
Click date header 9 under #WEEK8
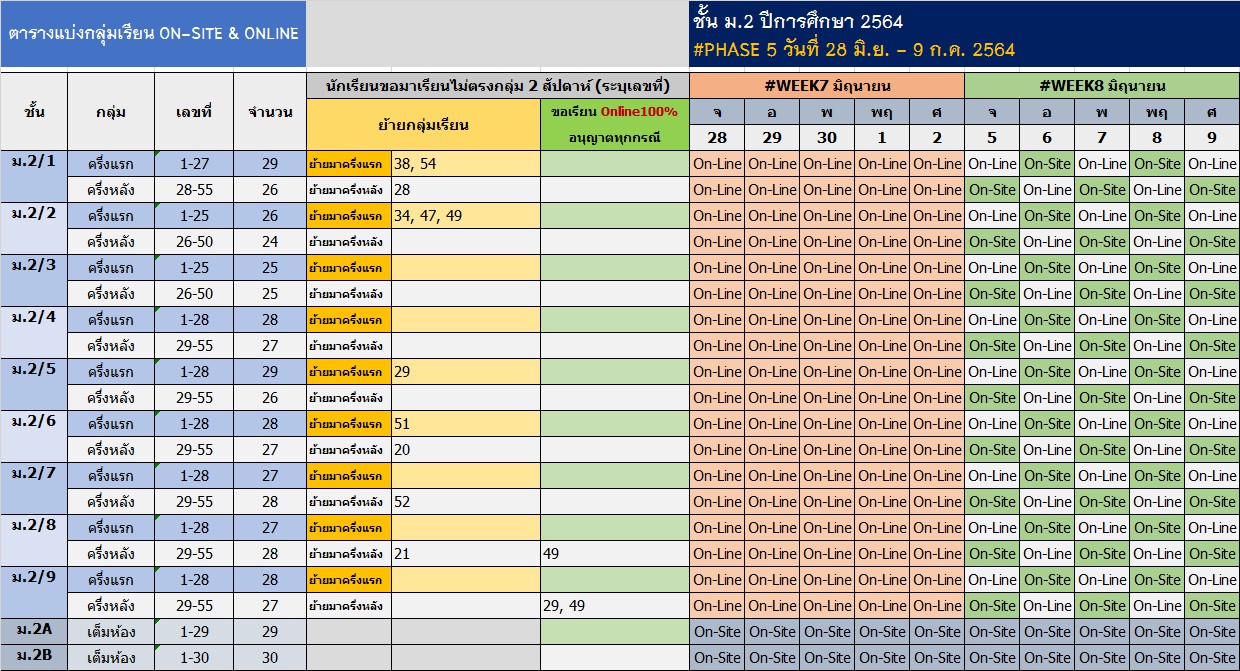coord(1212,138)
